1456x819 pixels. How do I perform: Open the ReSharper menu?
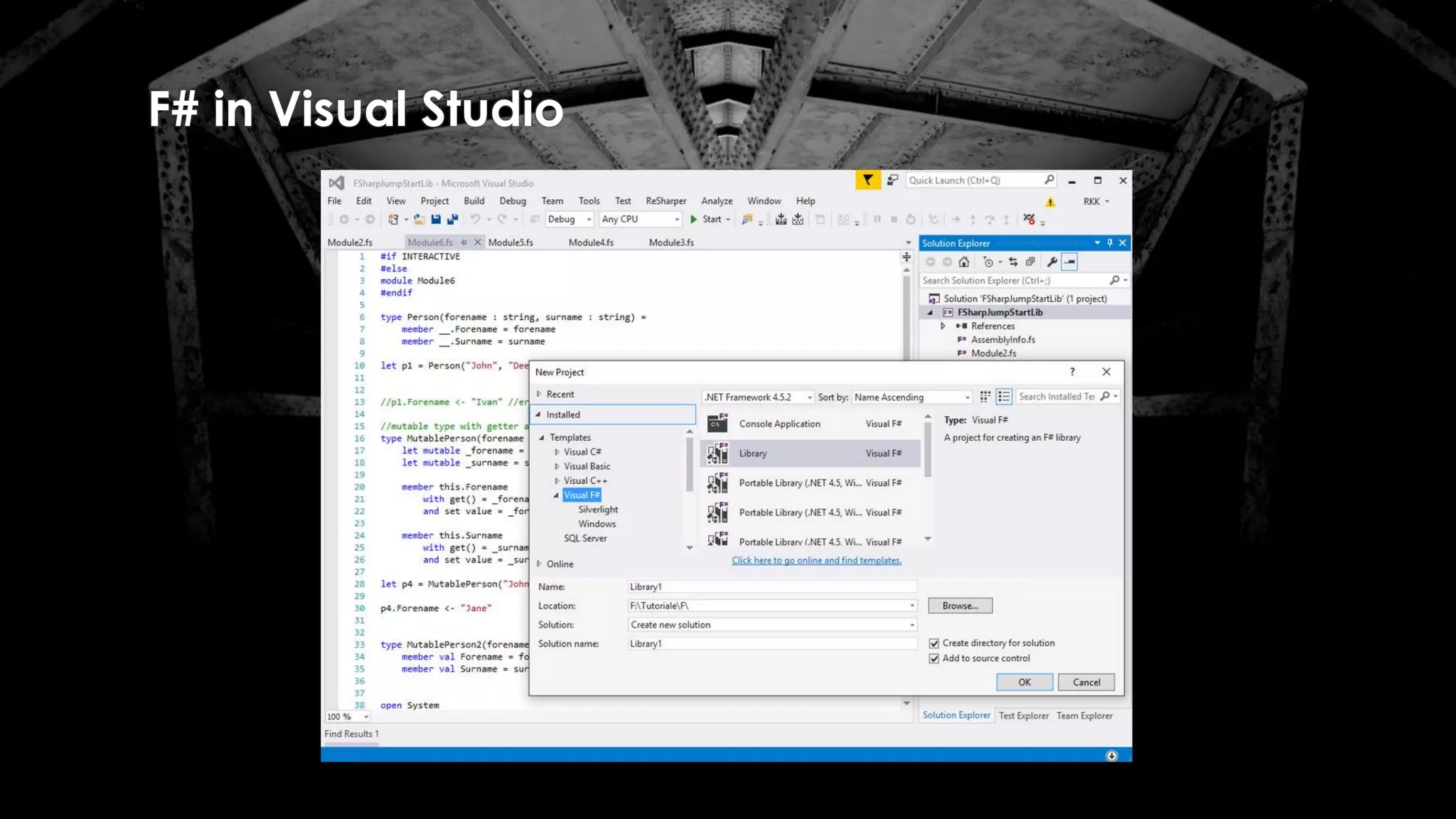click(x=666, y=201)
